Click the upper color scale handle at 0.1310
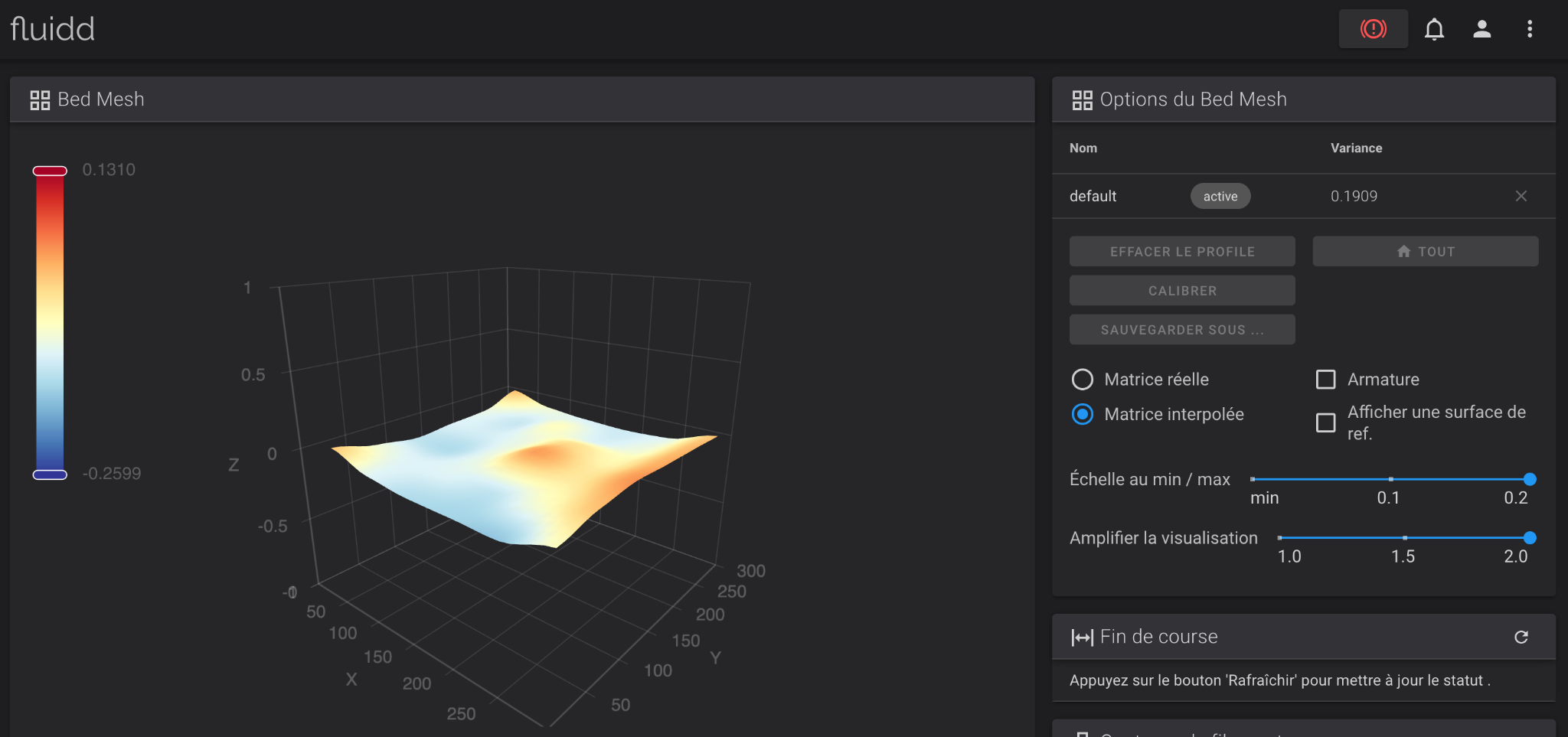Image resolution: width=1568 pixels, height=737 pixels. coord(50,171)
